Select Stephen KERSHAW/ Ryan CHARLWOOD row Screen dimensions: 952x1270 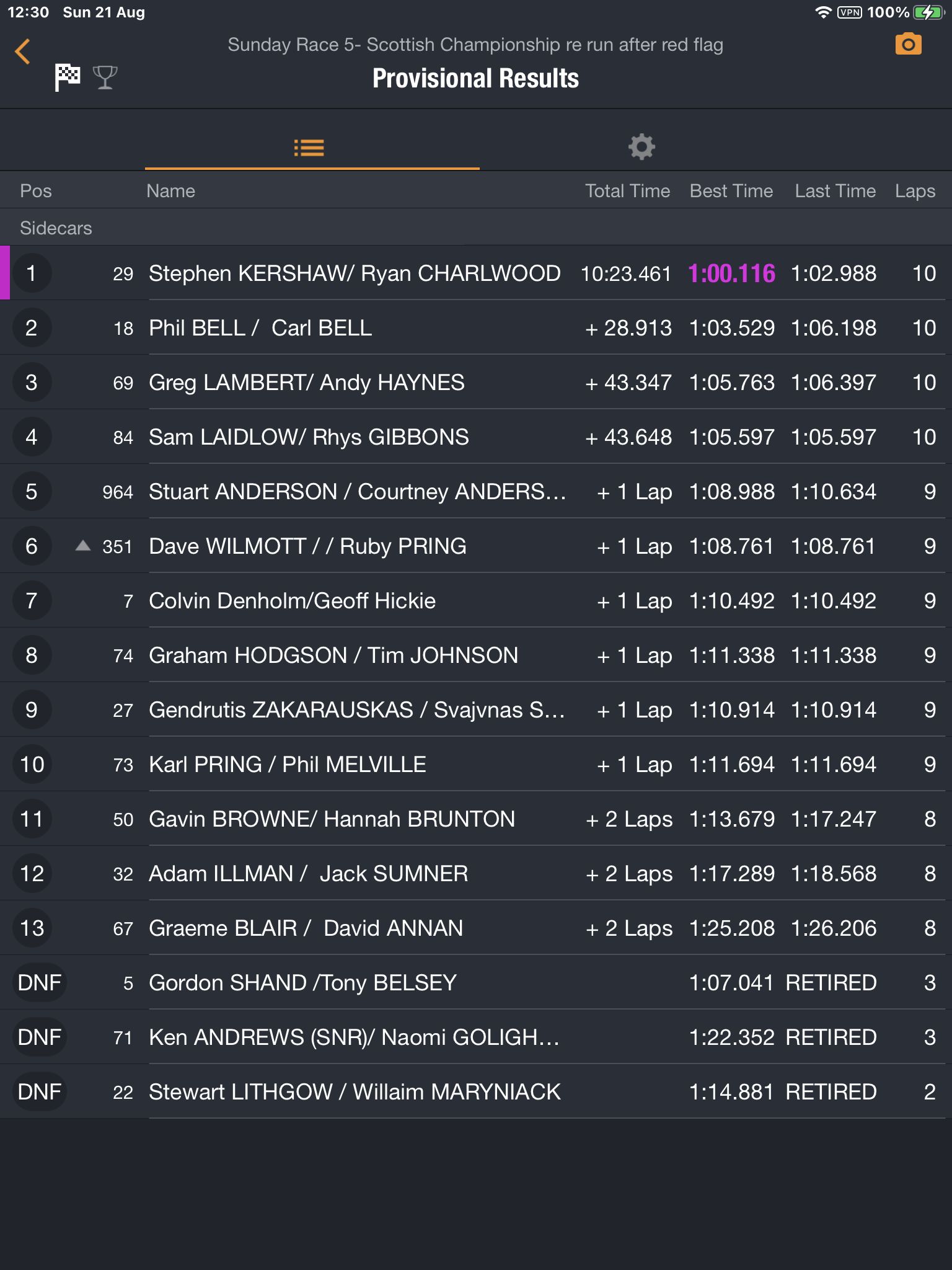click(x=355, y=273)
